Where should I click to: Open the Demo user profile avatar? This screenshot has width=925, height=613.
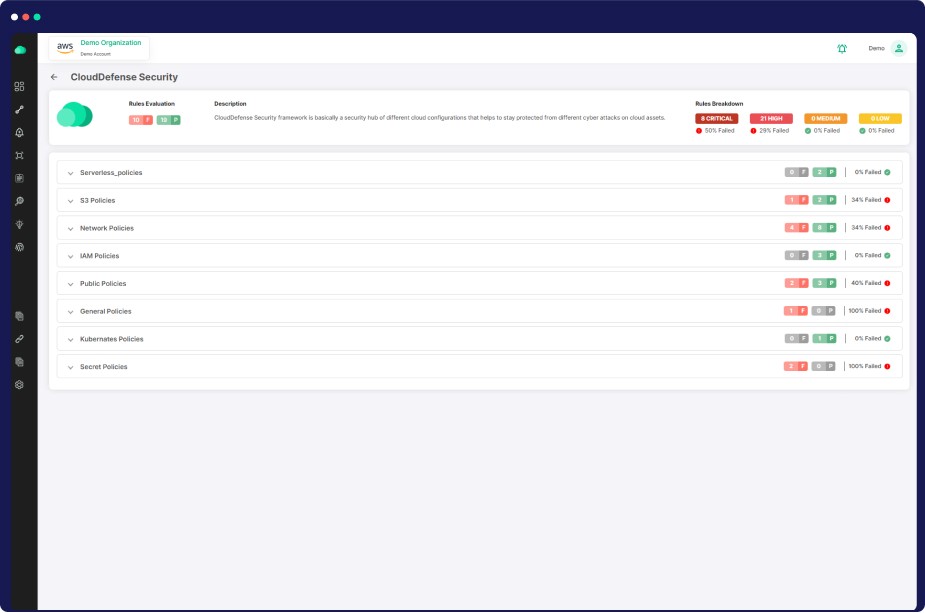point(898,48)
